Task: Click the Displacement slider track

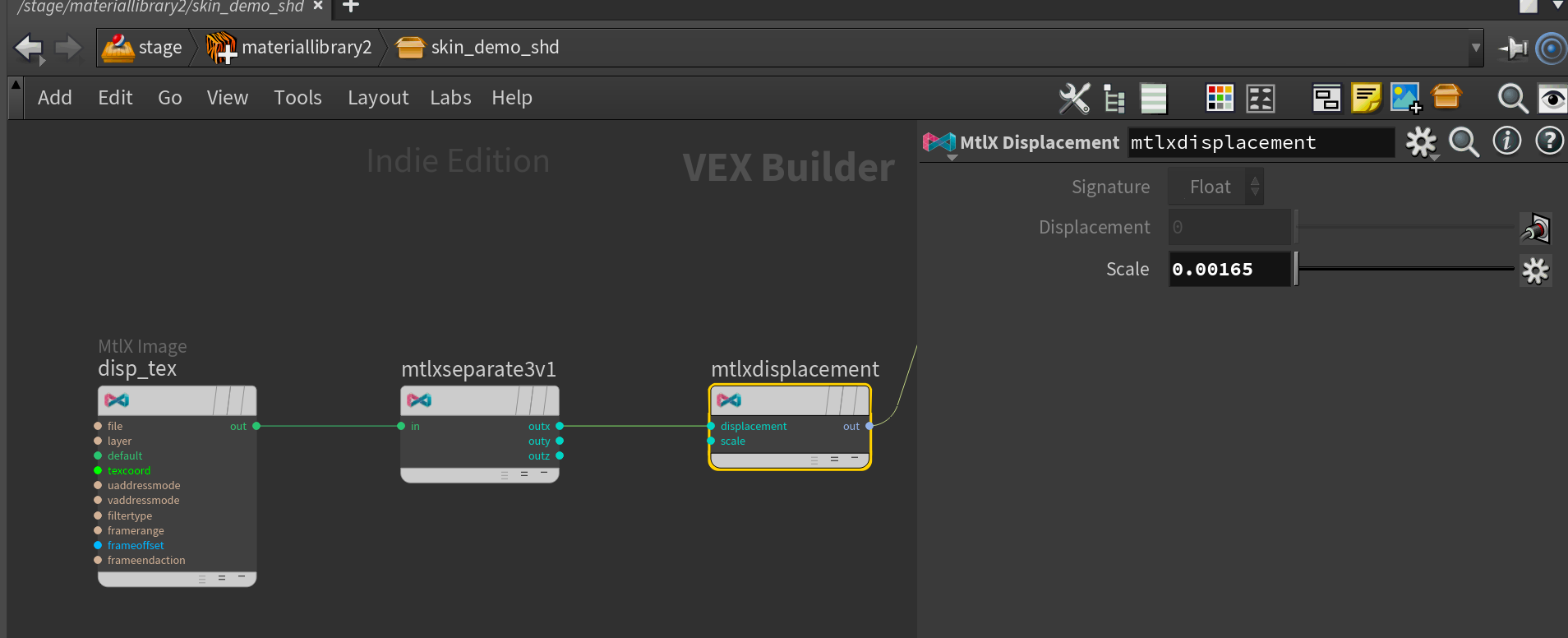Action: point(1405,228)
